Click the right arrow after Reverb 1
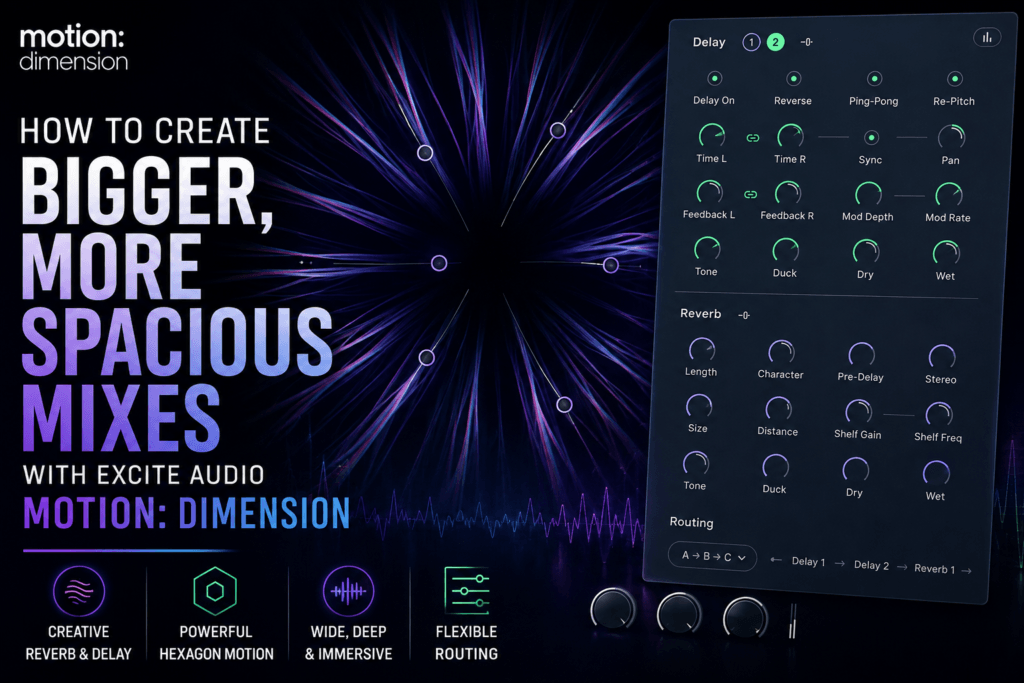The height and width of the screenshot is (683, 1024). [x=967, y=571]
